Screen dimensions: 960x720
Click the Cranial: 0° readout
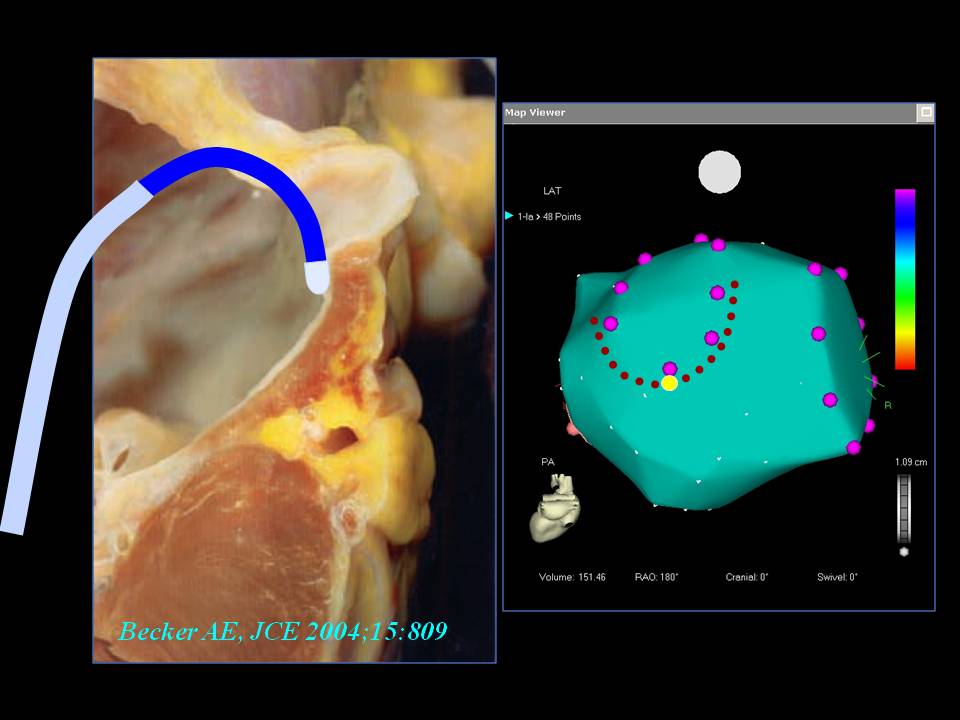click(x=747, y=577)
